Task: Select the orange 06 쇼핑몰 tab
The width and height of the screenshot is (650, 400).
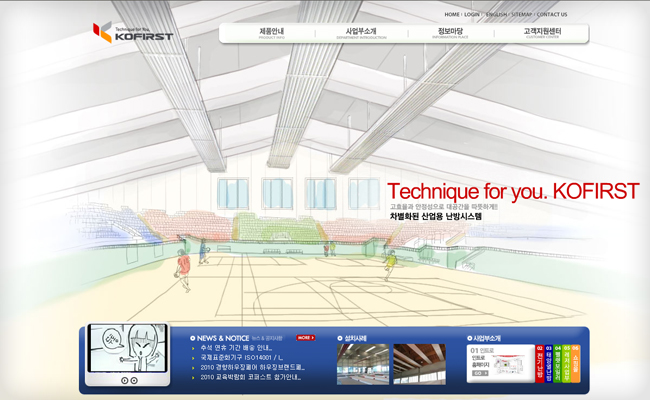Action: tap(575, 364)
